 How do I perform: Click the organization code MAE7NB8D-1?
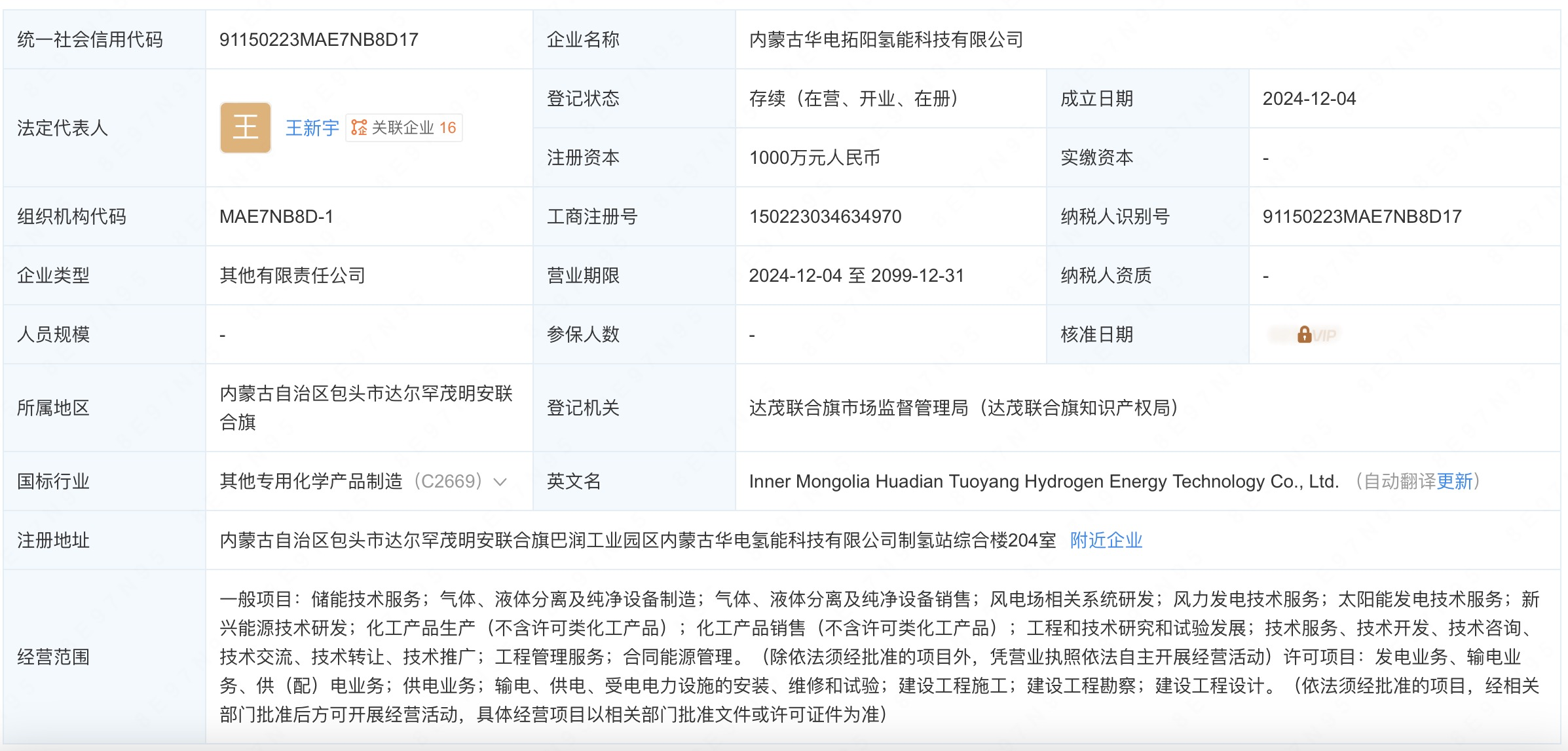[x=276, y=217]
